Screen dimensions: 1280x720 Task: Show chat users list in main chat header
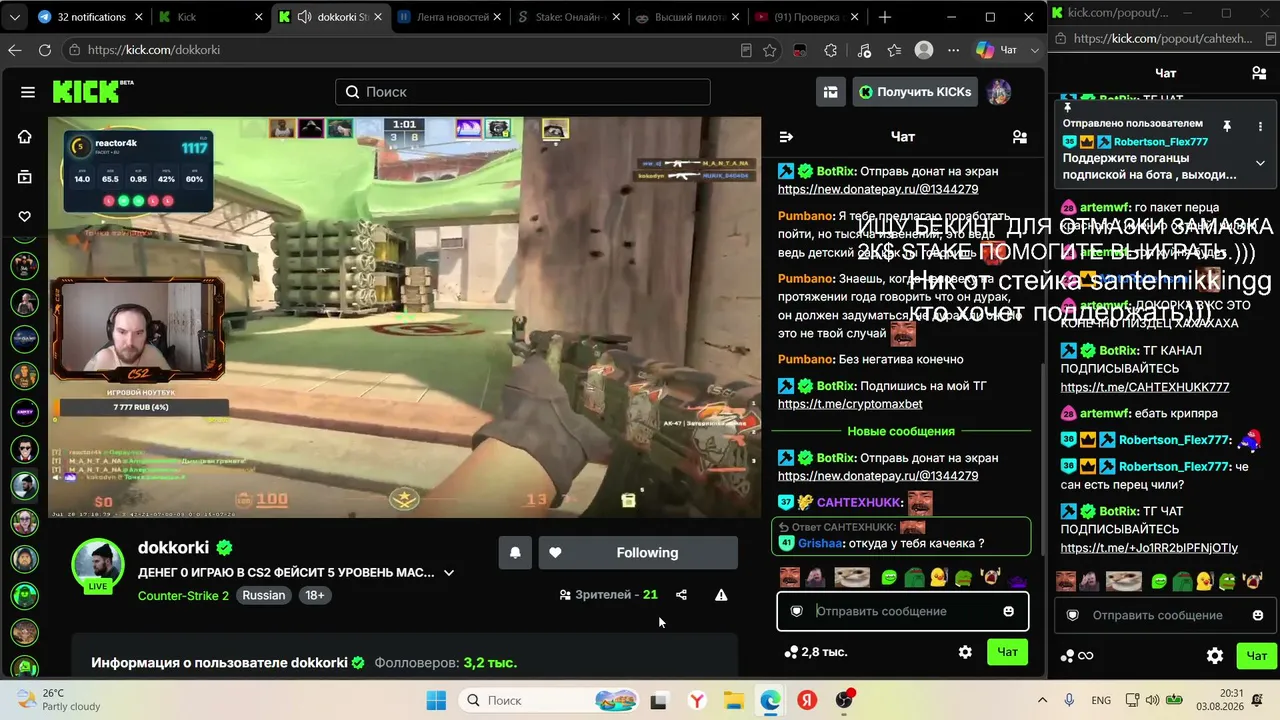coord(1019,137)
